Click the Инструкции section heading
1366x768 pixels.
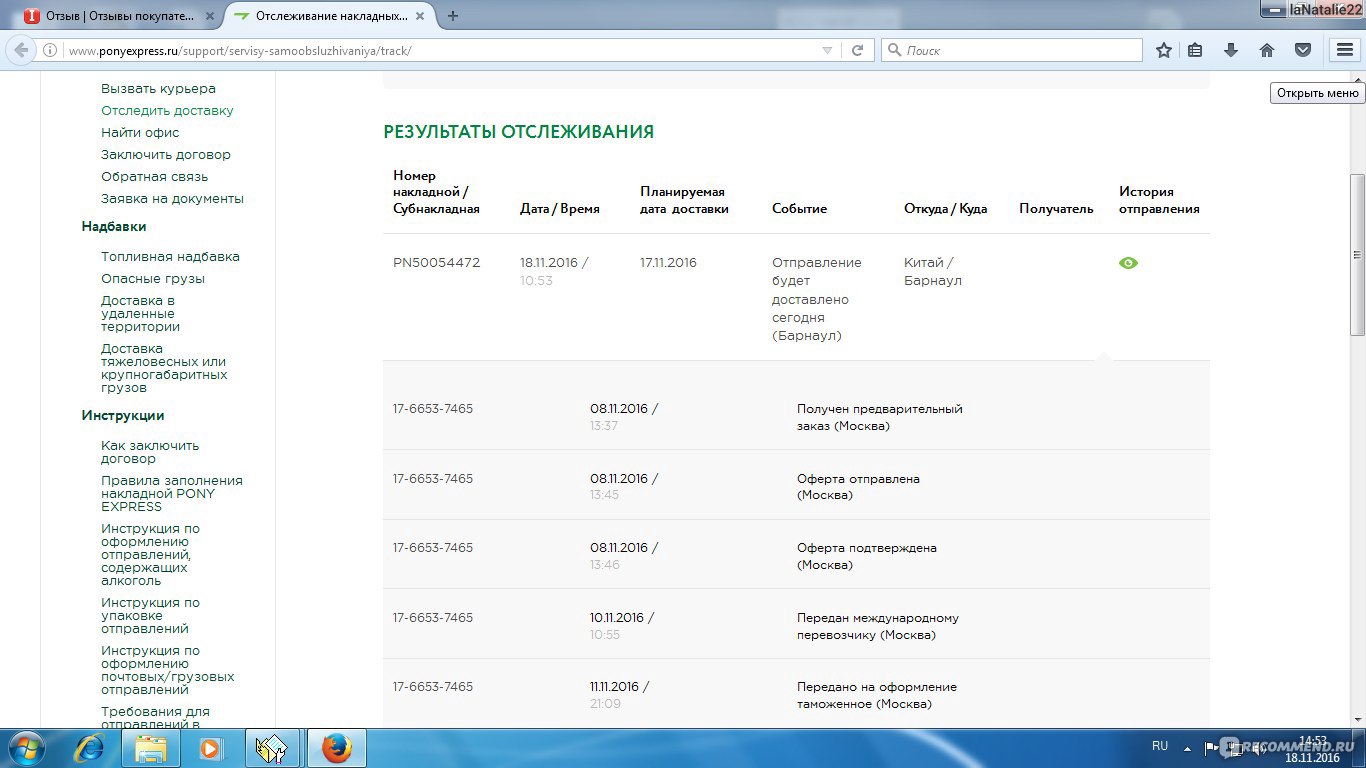[x=123, y=416]
